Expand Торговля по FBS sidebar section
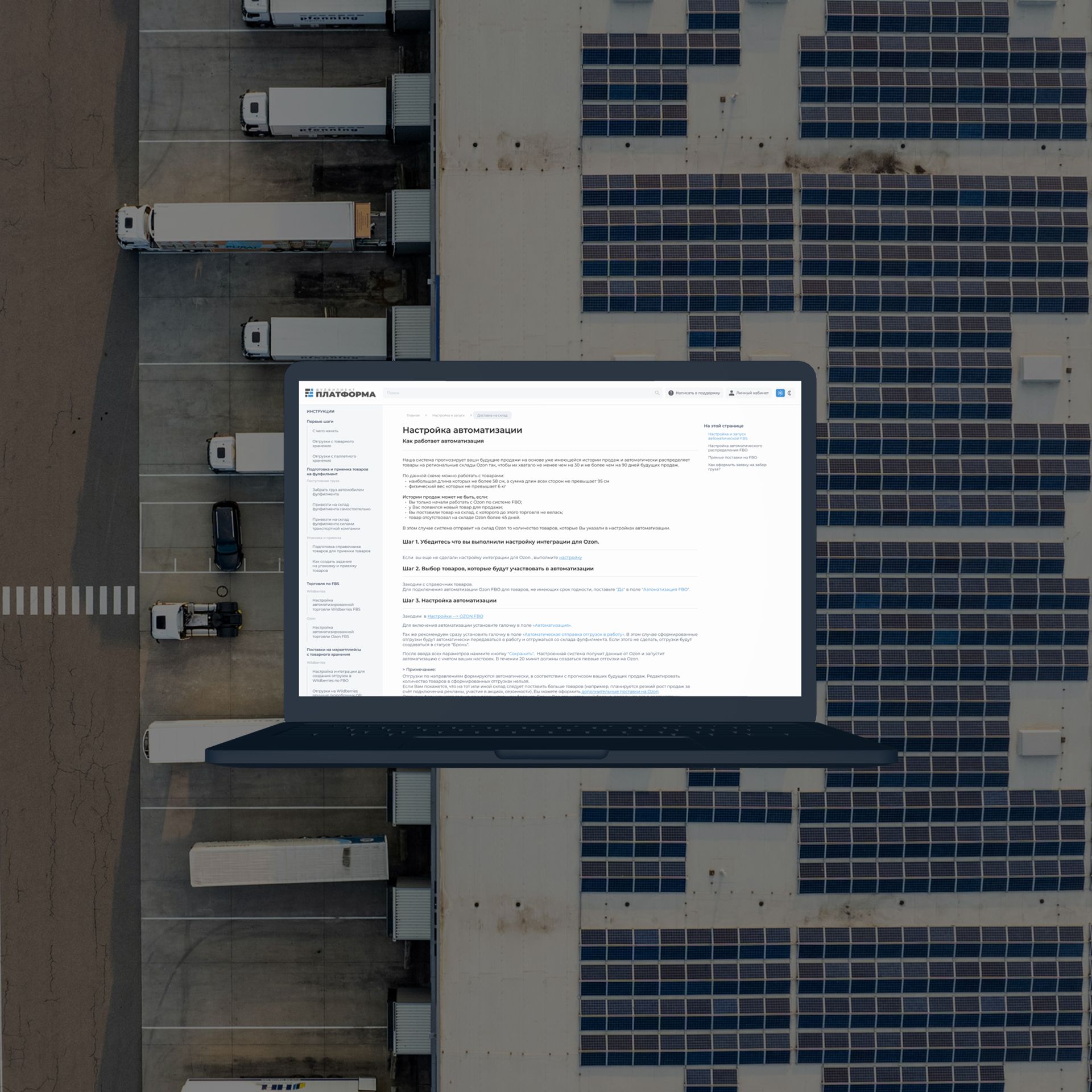Viewport: 1092px width, 1092px height. pos(322,584)
